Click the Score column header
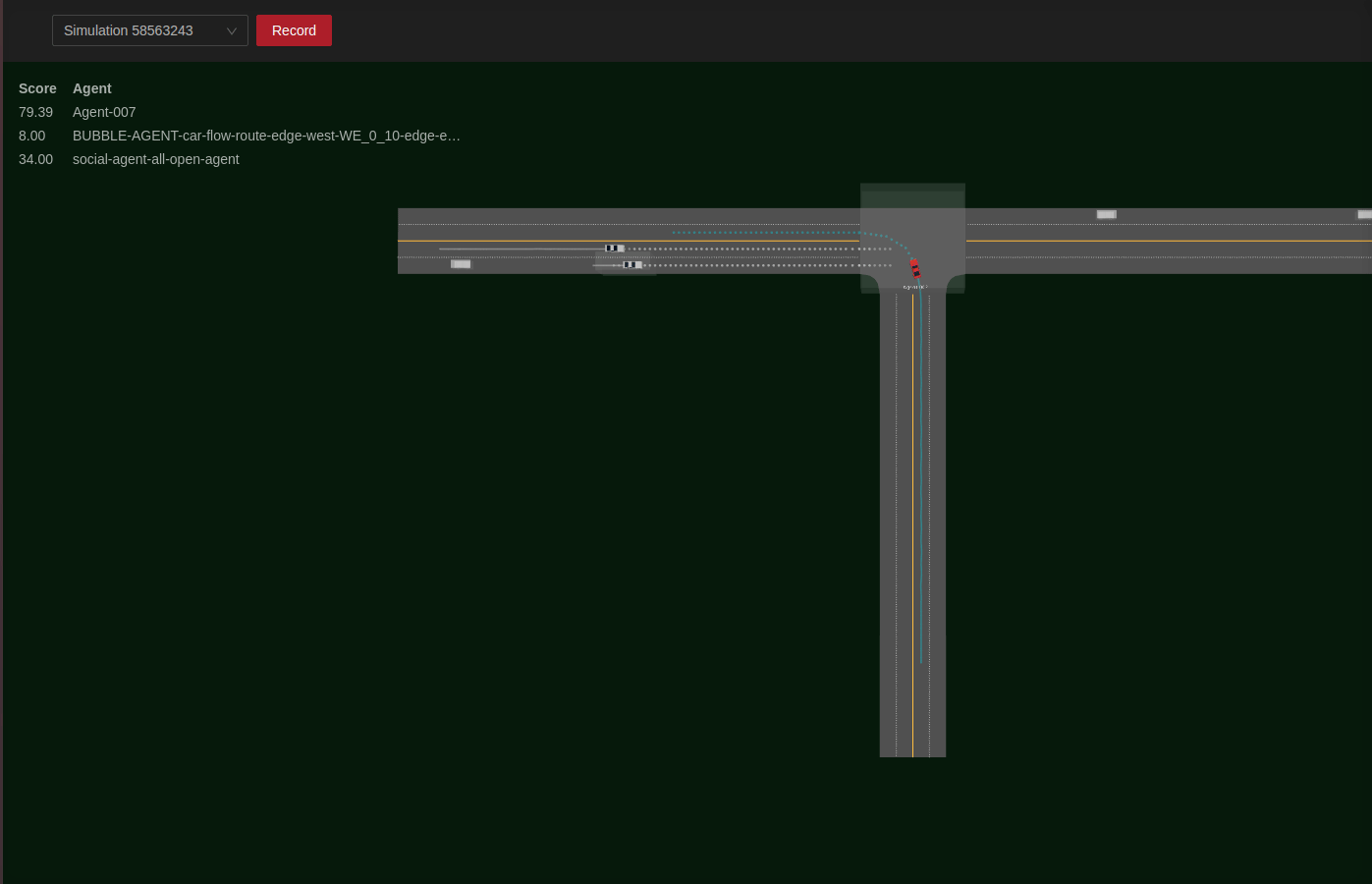The height and width of the screenshot is (884, 1372). (x=37, y=88)
